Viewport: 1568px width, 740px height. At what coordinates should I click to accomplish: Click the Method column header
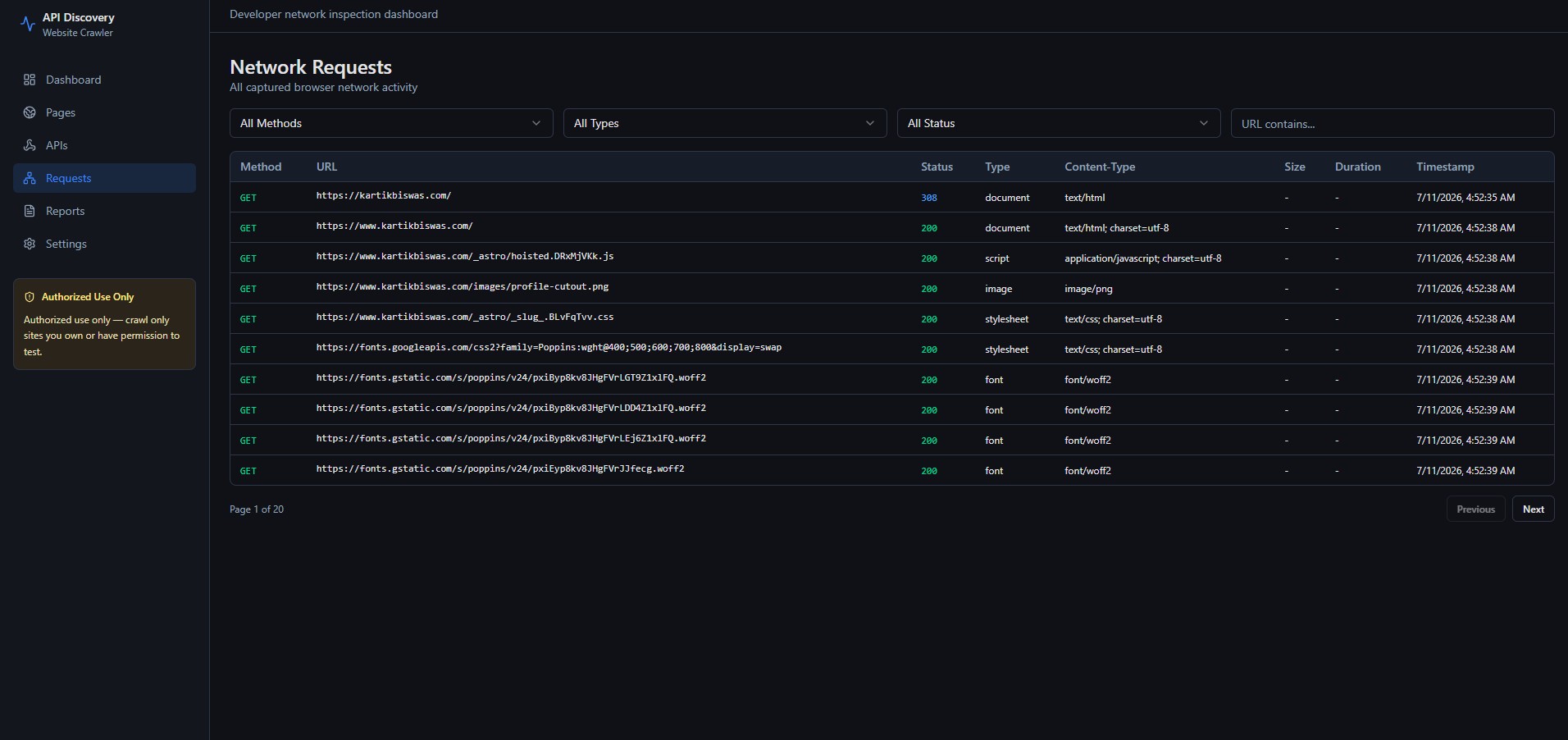tap(261, 167)
